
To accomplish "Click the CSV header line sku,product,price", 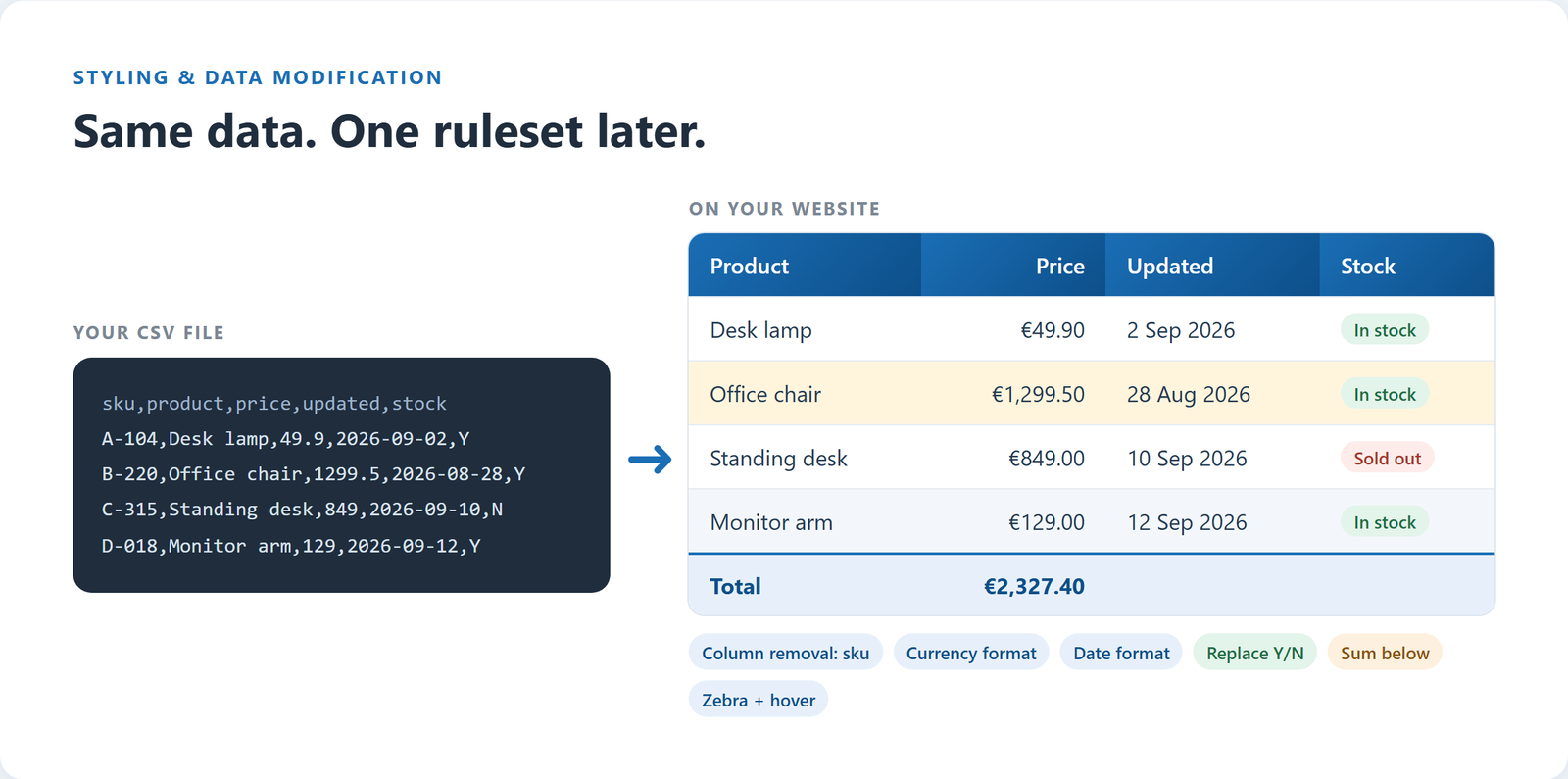I will click(x=274, y=404).
